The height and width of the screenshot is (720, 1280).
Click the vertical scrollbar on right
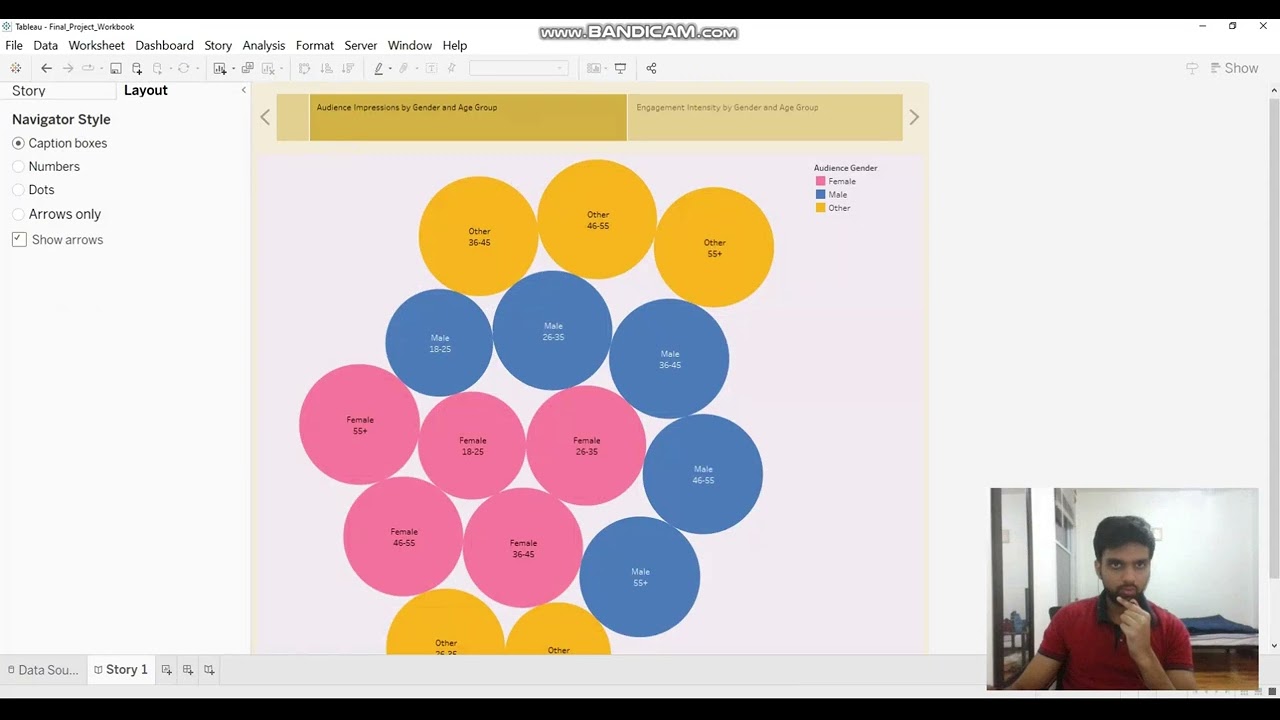1273,337
